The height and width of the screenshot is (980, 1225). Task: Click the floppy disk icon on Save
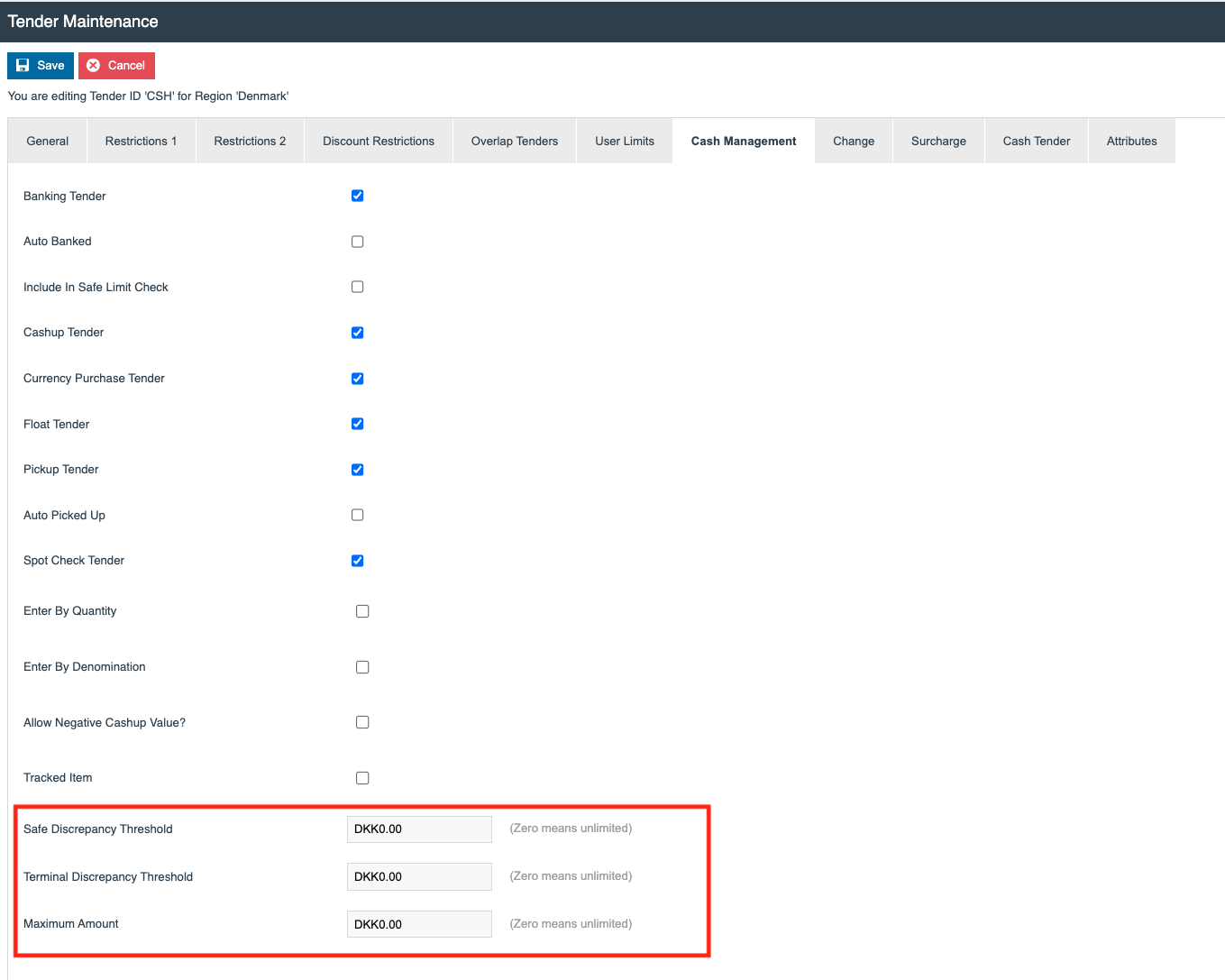click(x=23, y=66)
